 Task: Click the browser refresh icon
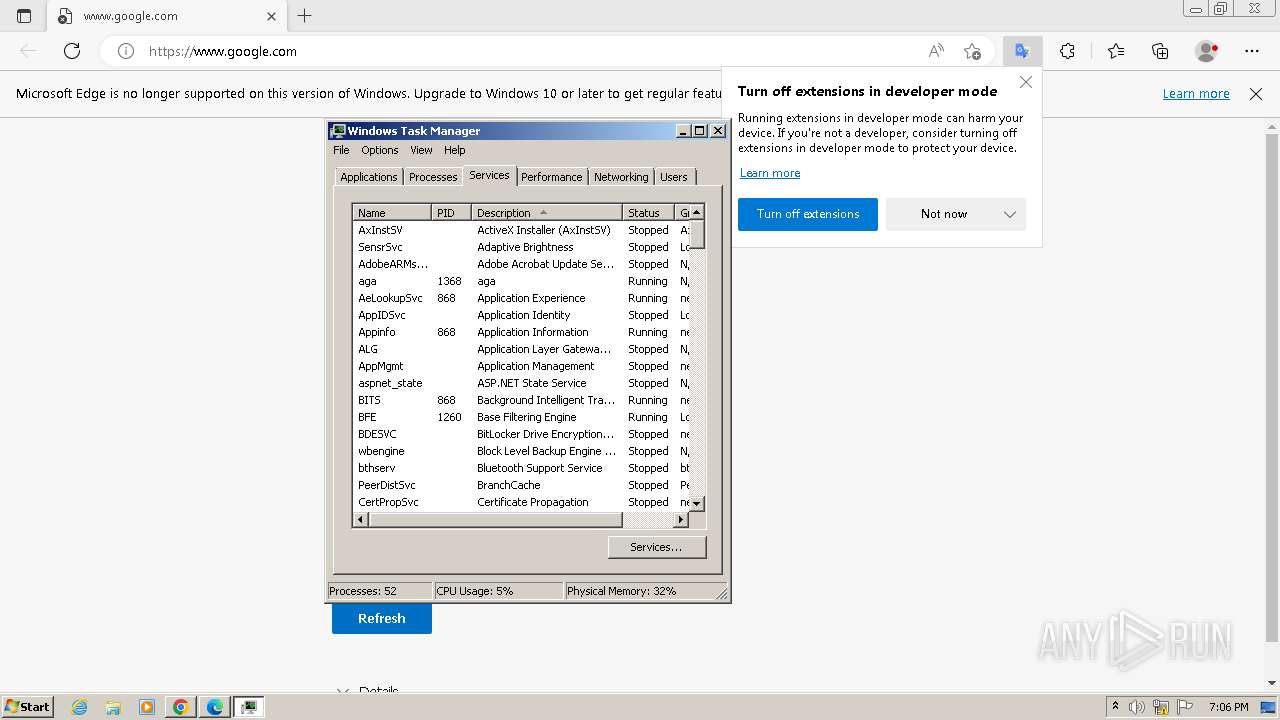pyautogui.click(x=72, y=51)
